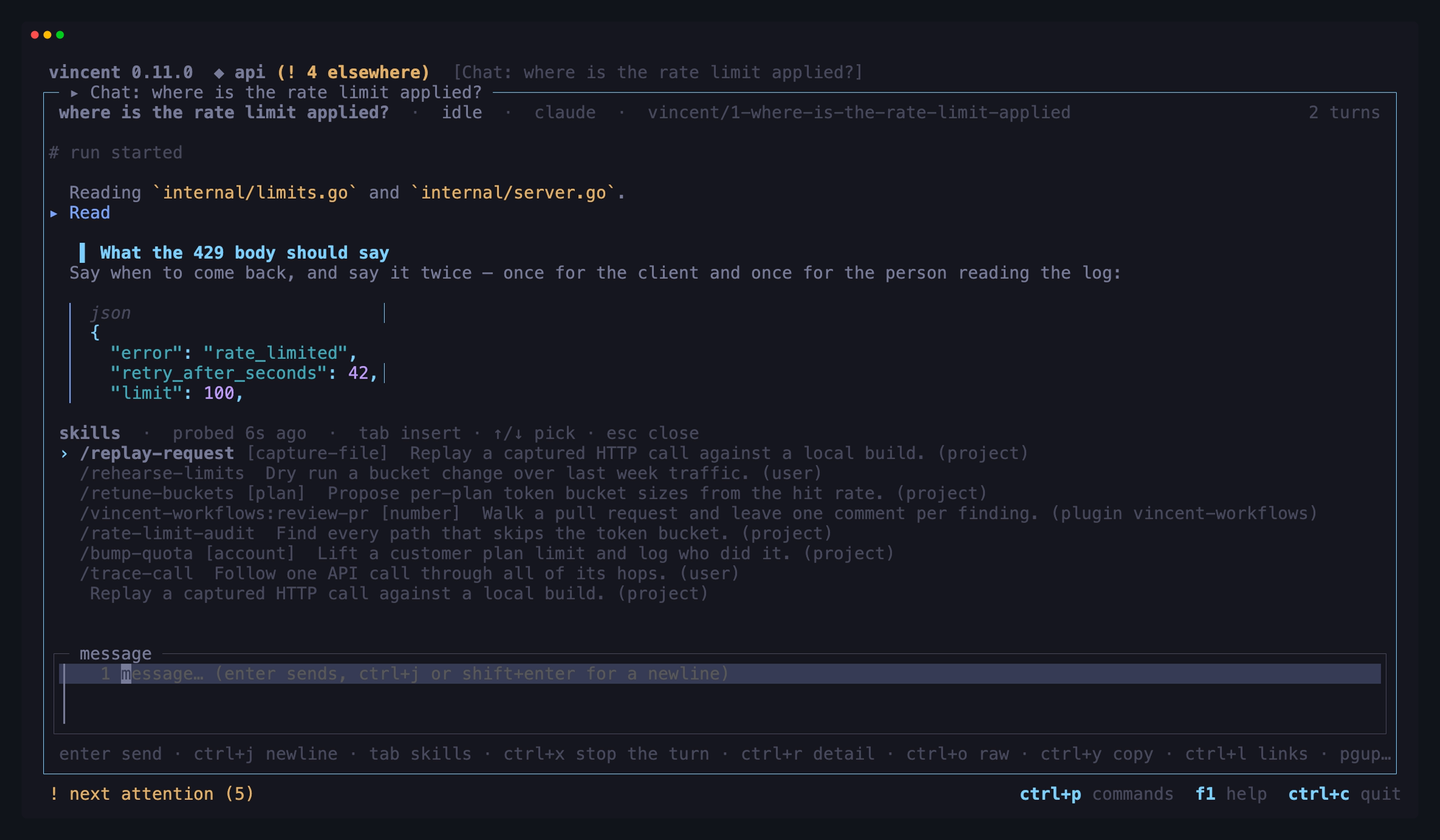
Task: Click the green maximize dot
Action: 60,35
